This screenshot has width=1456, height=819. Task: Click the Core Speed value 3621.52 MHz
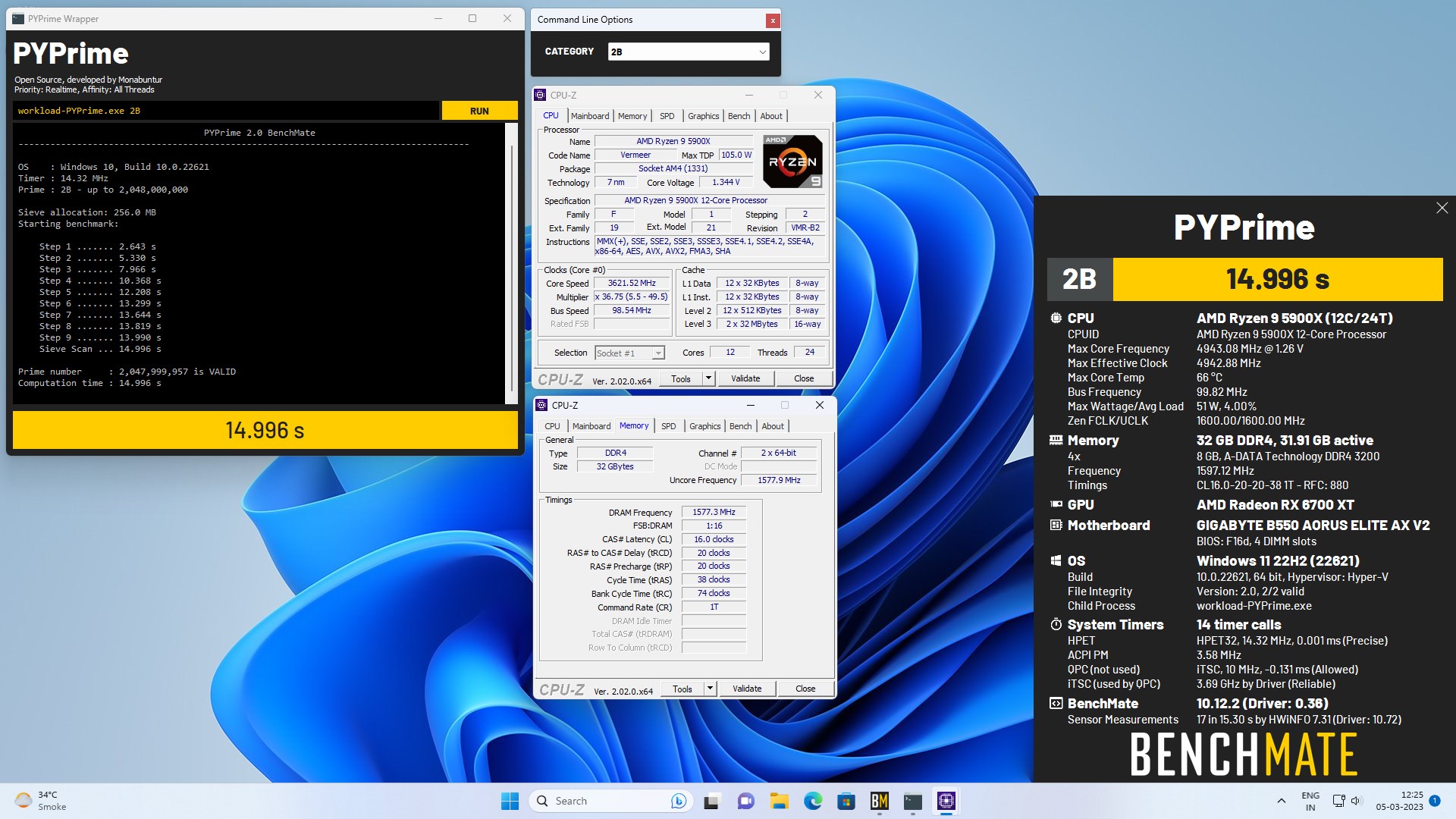click(632, 283)
